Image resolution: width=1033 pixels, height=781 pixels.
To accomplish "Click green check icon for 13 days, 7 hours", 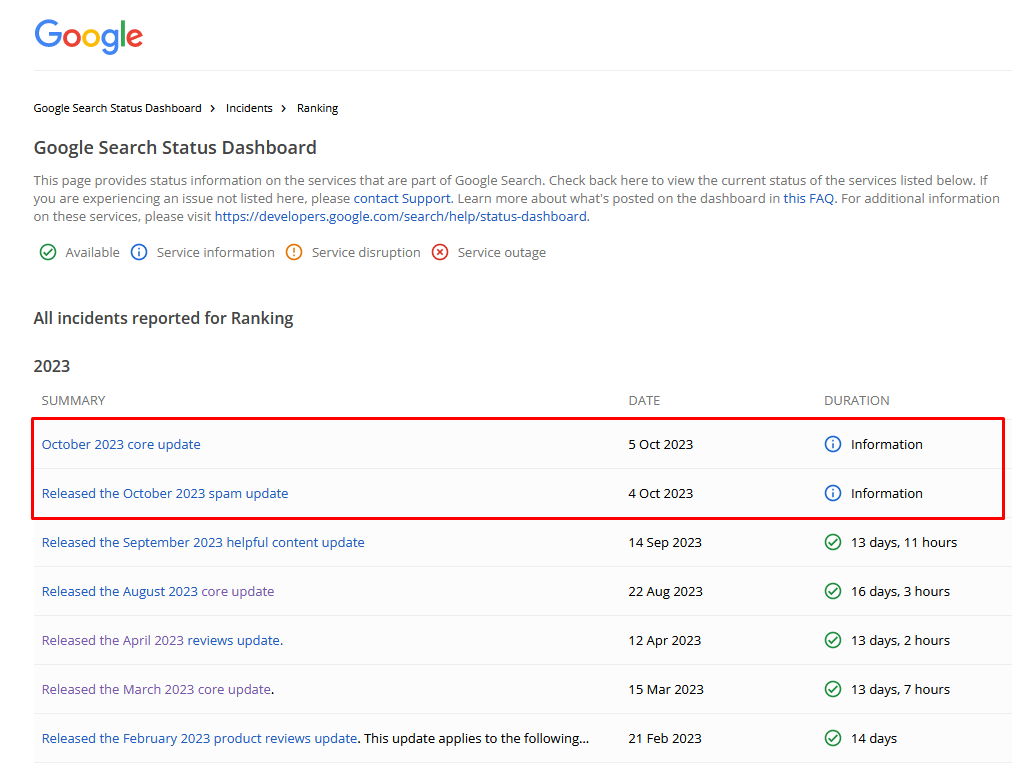I will pyautogui.click(x=833, y=689).
